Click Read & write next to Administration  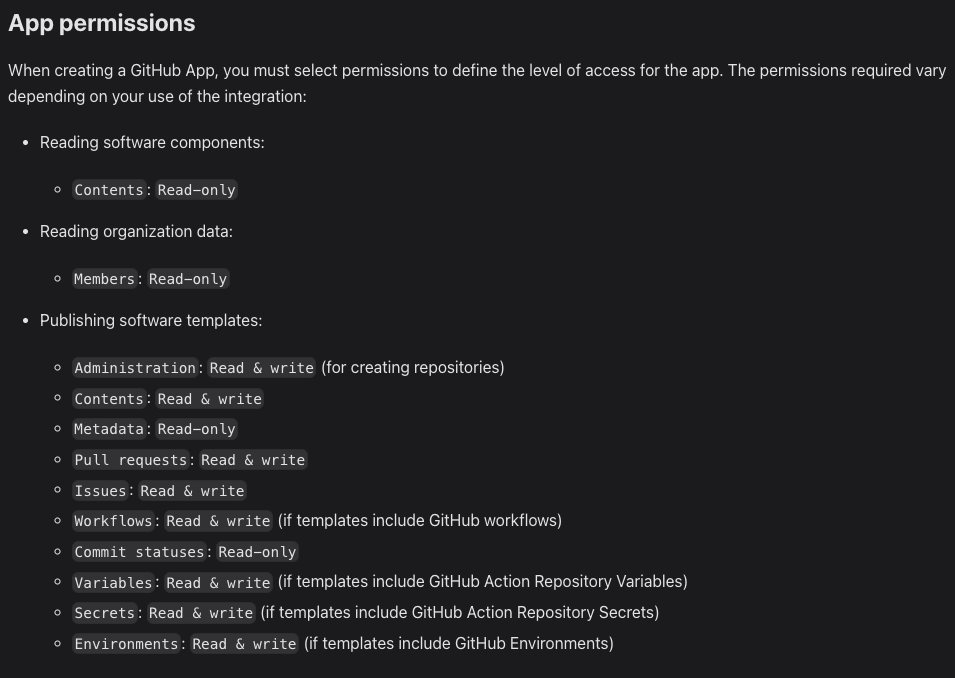261,368
